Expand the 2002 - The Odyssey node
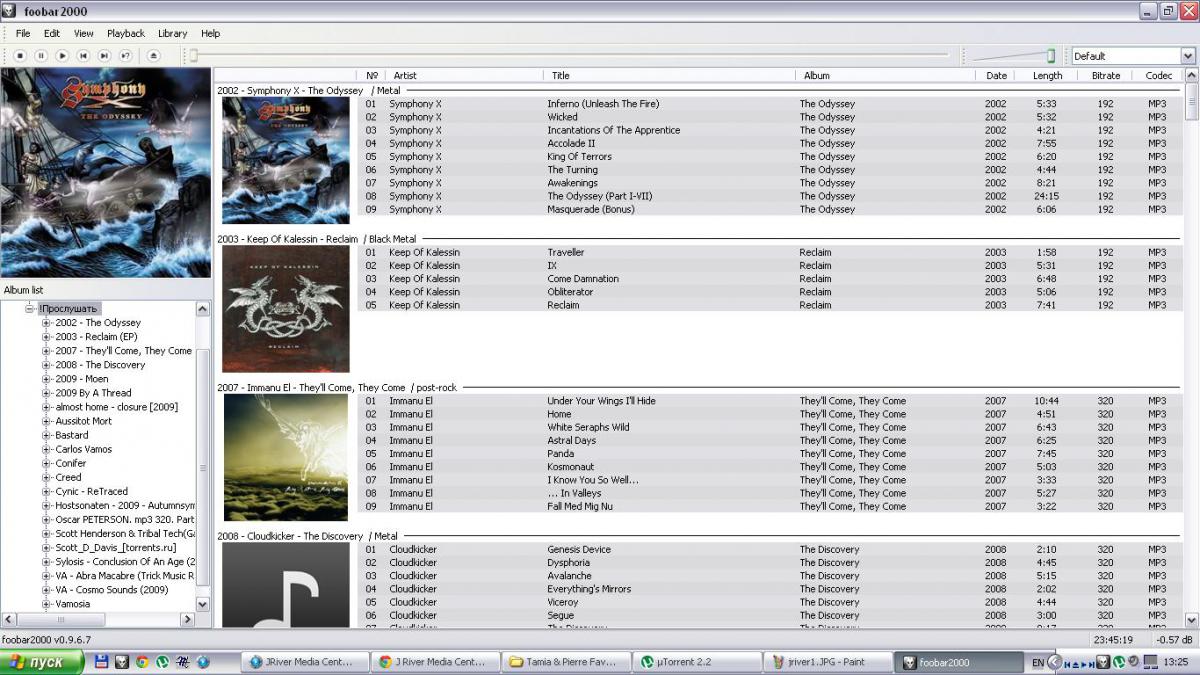 46,323
